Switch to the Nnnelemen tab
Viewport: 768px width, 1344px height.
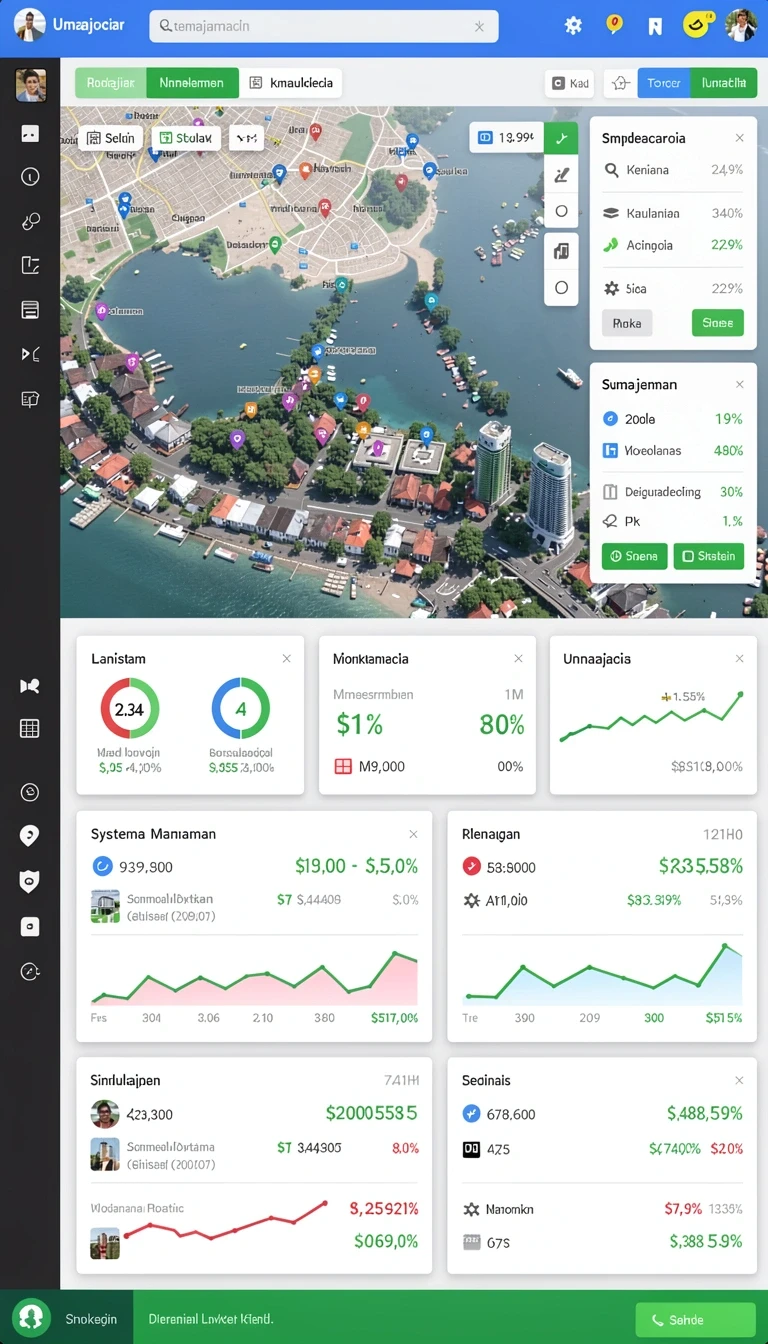coord(192,83)
